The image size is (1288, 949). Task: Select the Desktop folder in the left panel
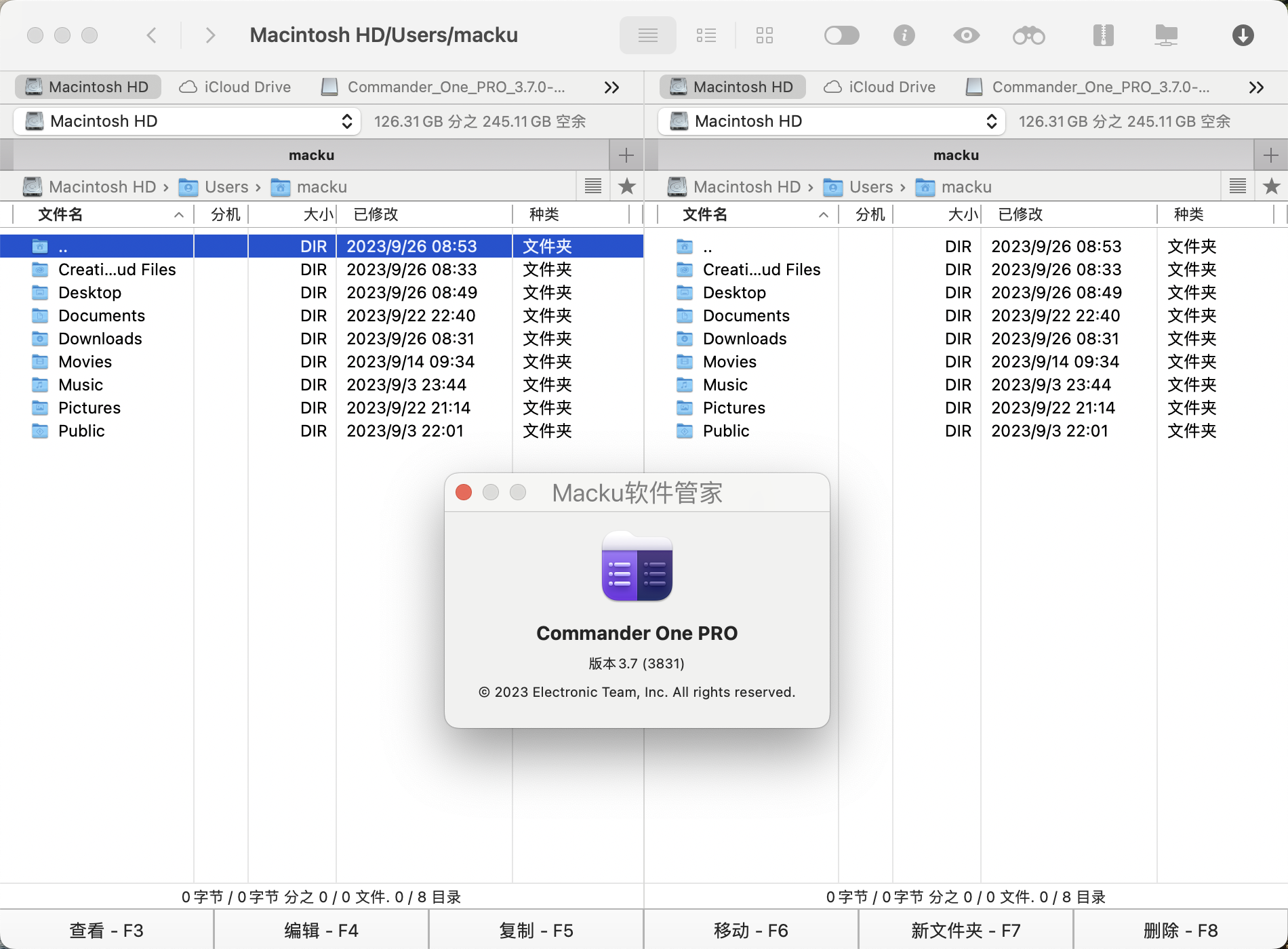click(321, 293)
